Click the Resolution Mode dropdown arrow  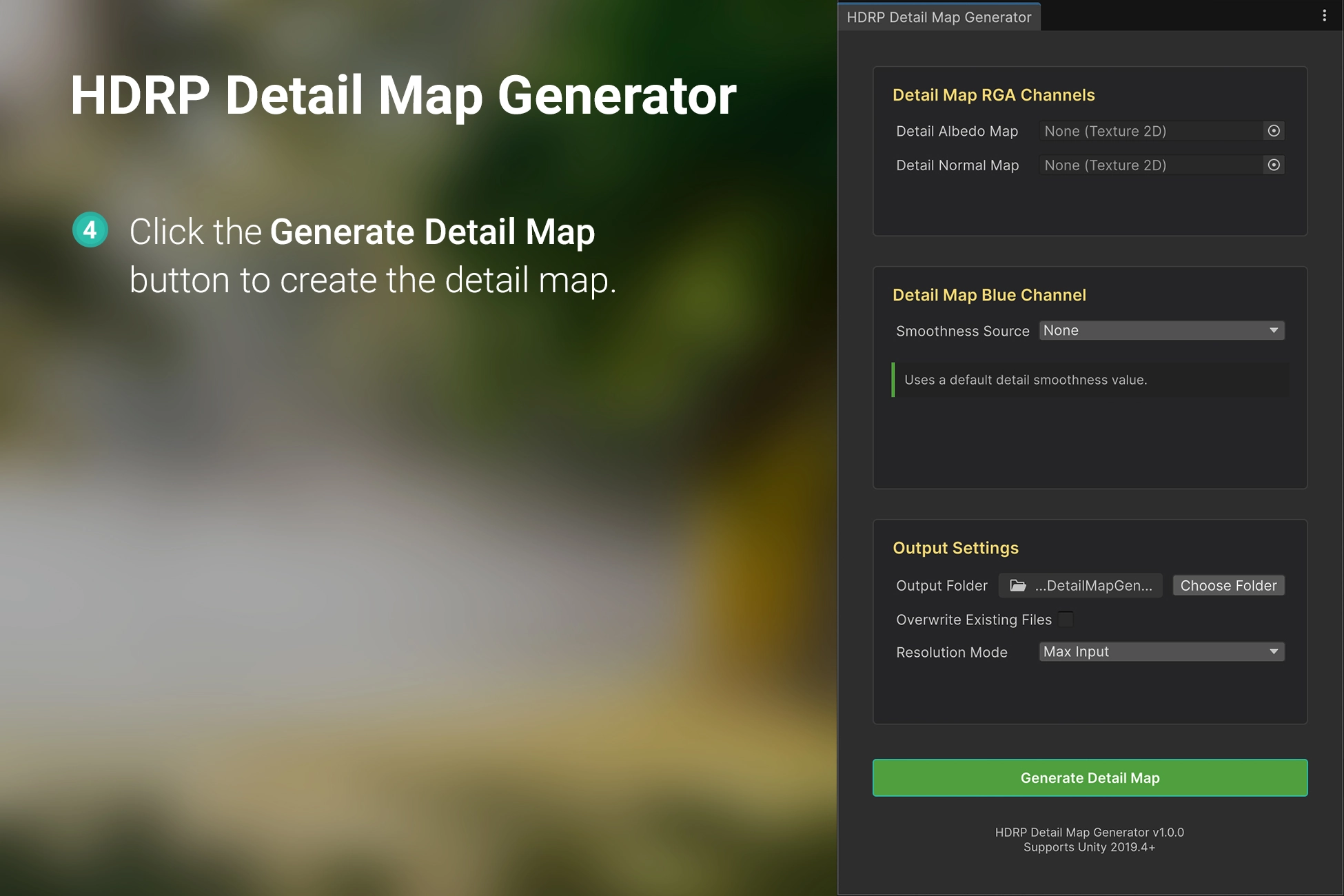[x=1274, y=652]
